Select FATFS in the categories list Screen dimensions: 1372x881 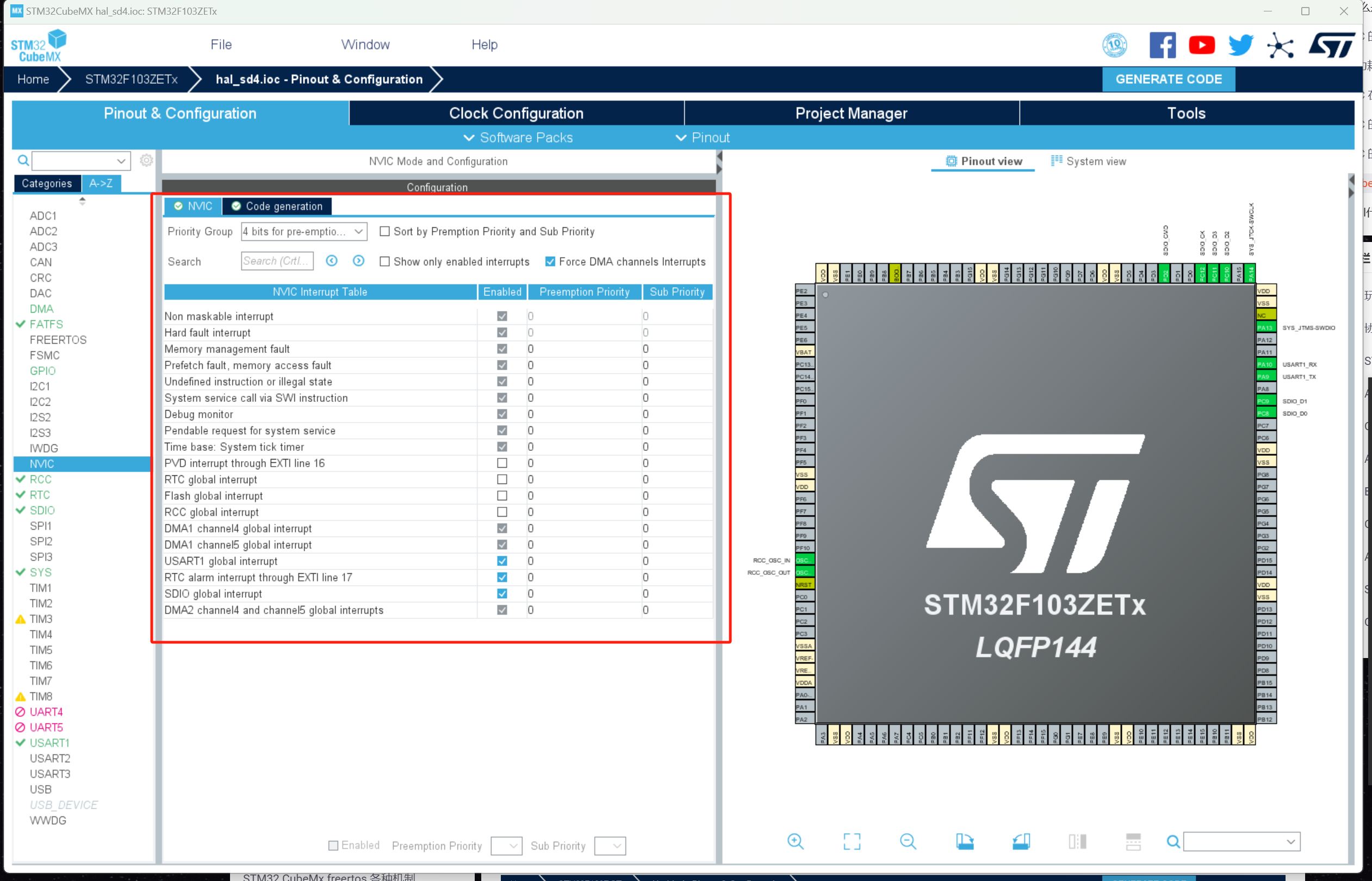tap(46, 324)
